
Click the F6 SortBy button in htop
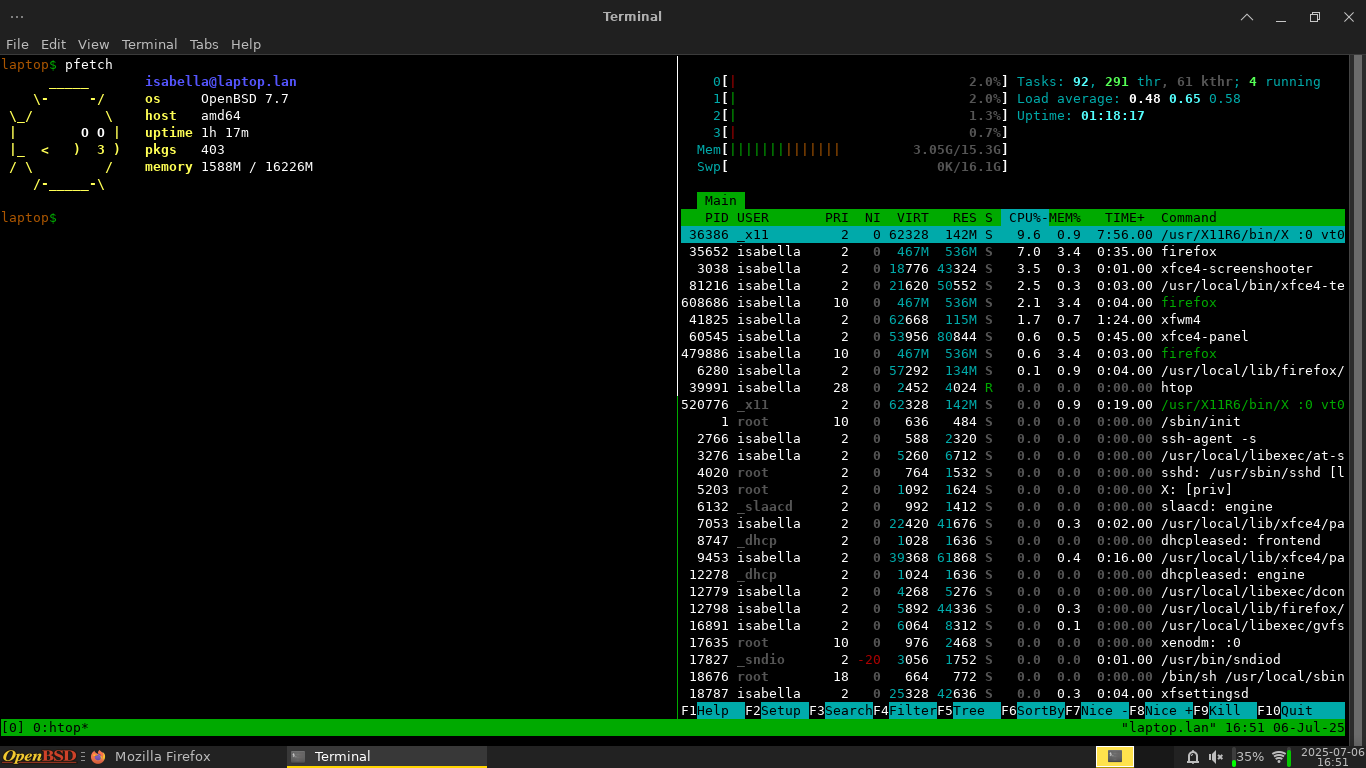1033,711
